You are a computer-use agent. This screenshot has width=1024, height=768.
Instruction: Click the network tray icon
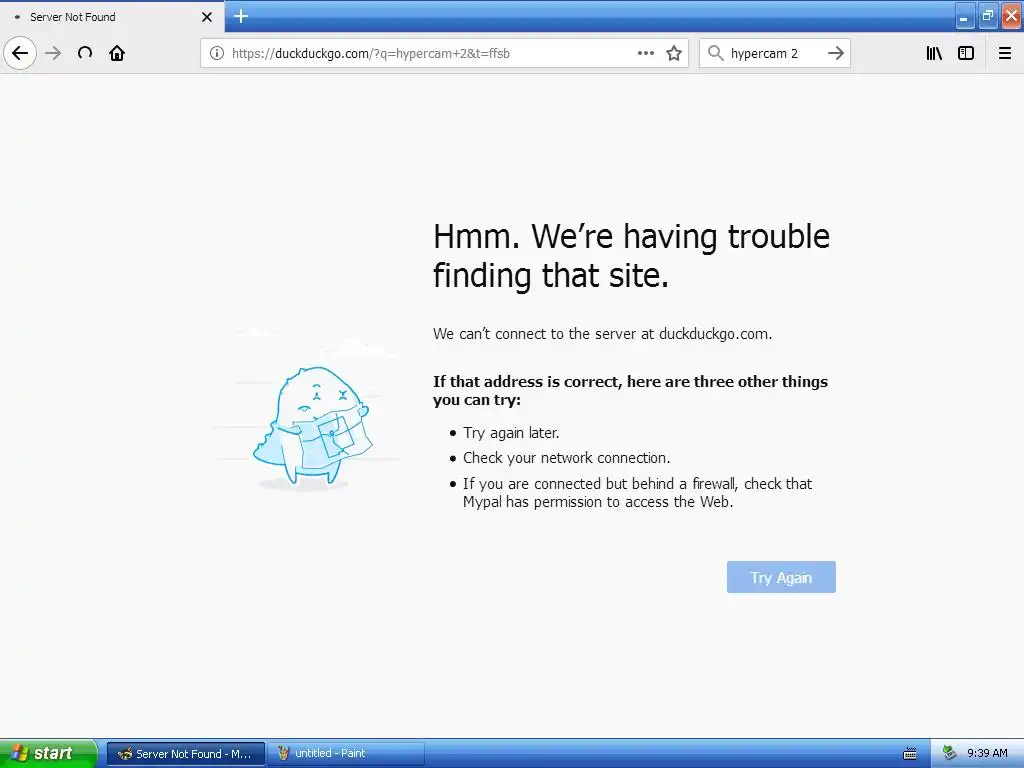pyautogui.click(x=950, y=754)
